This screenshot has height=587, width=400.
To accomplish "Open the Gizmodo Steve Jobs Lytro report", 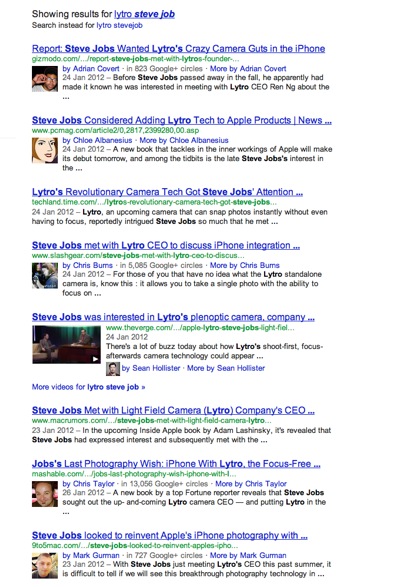I will coord(178,49).
